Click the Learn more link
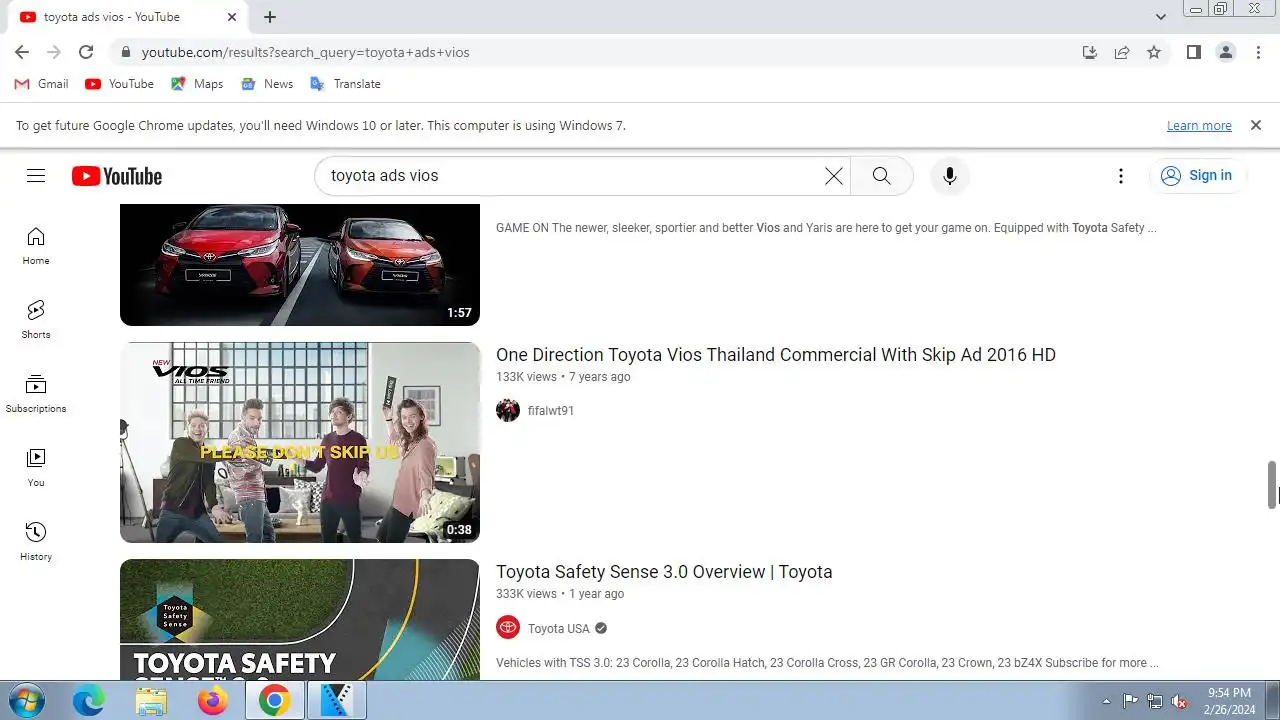Viewport: 1280px width, 720px height. [1199, 126]
